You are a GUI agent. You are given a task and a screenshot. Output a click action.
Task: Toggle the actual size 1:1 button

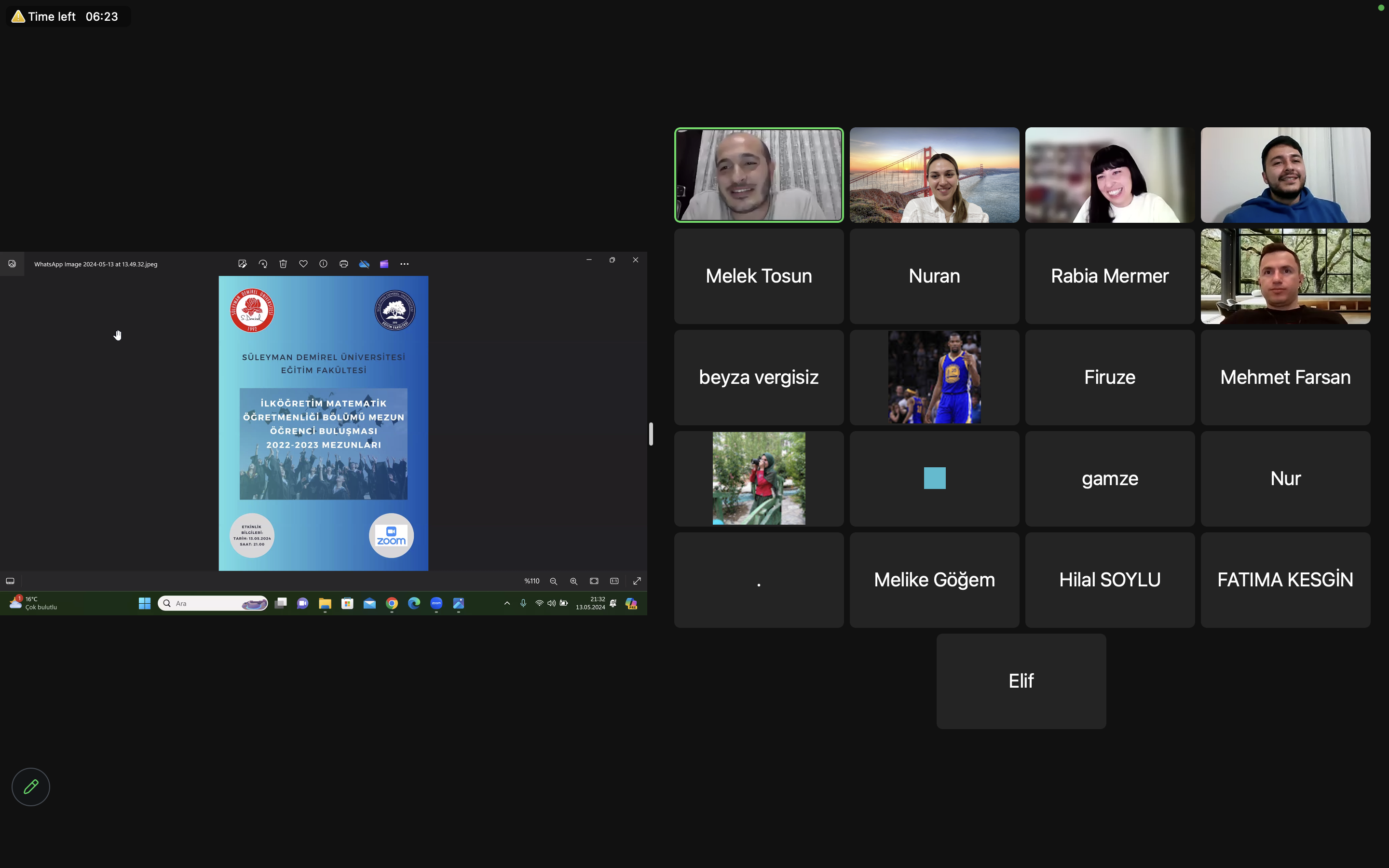click(x=614, y=581)
